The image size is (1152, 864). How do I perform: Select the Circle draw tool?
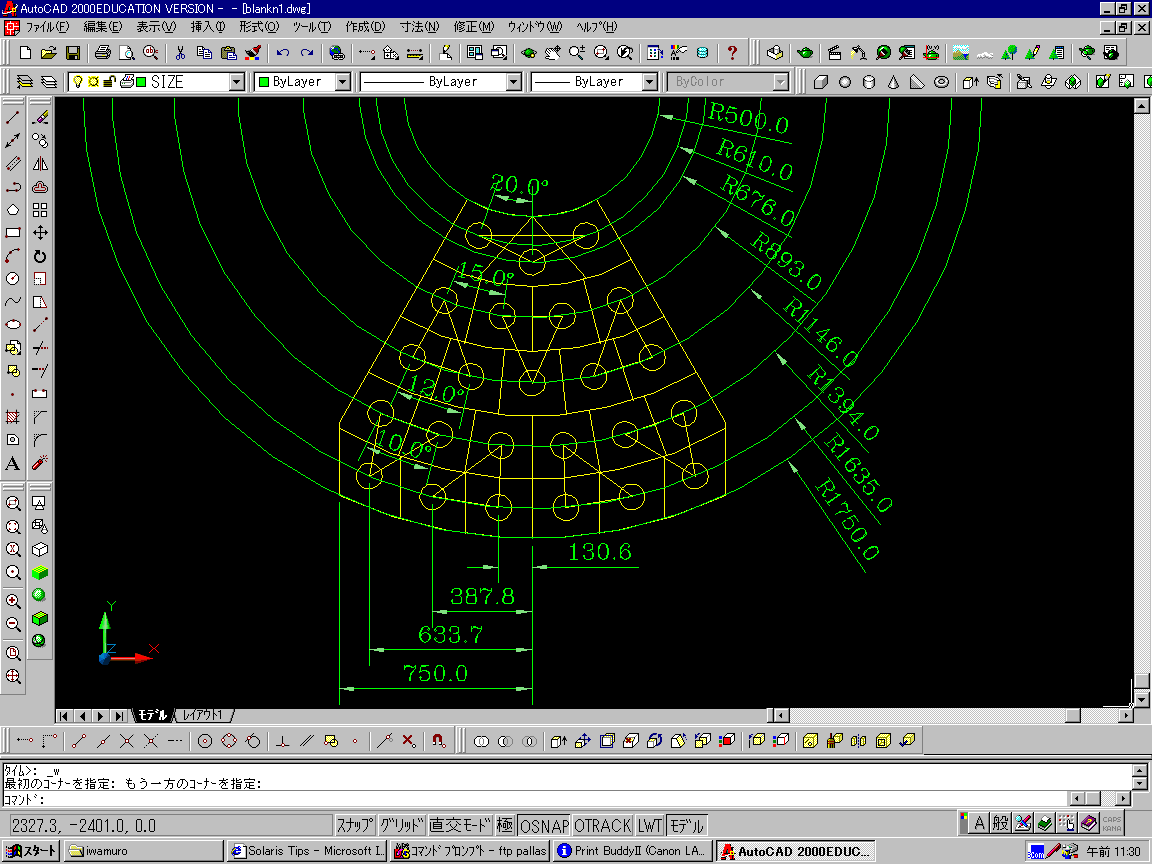(x=12, y=278)
